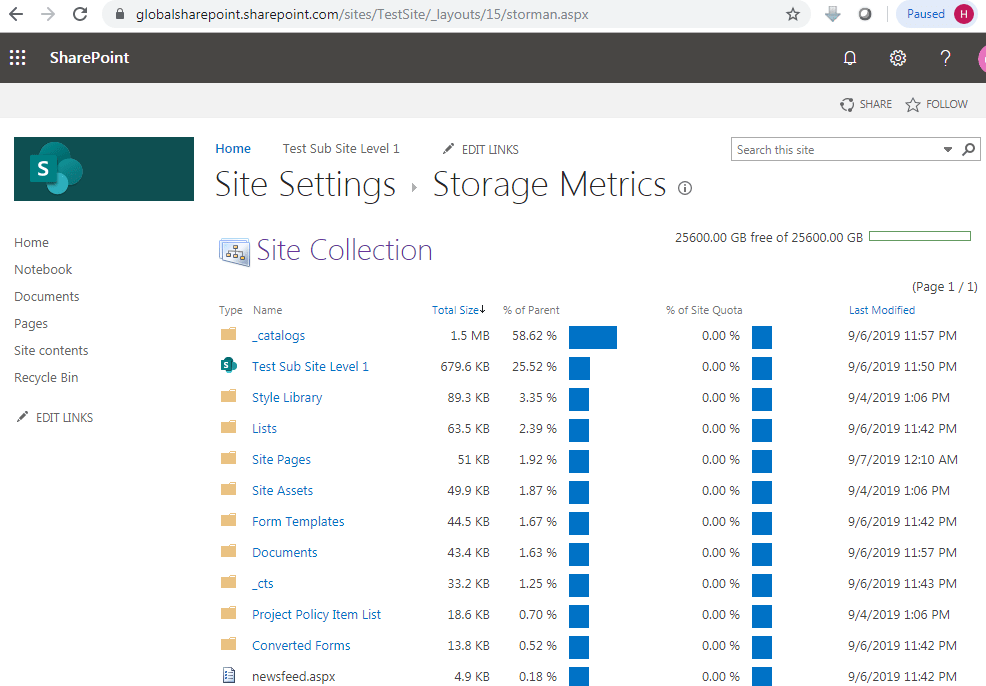Click the pencil icon in sidebar EDIT LINKS
This screenshot has height=686, width=986.
(x=22, y=416)
